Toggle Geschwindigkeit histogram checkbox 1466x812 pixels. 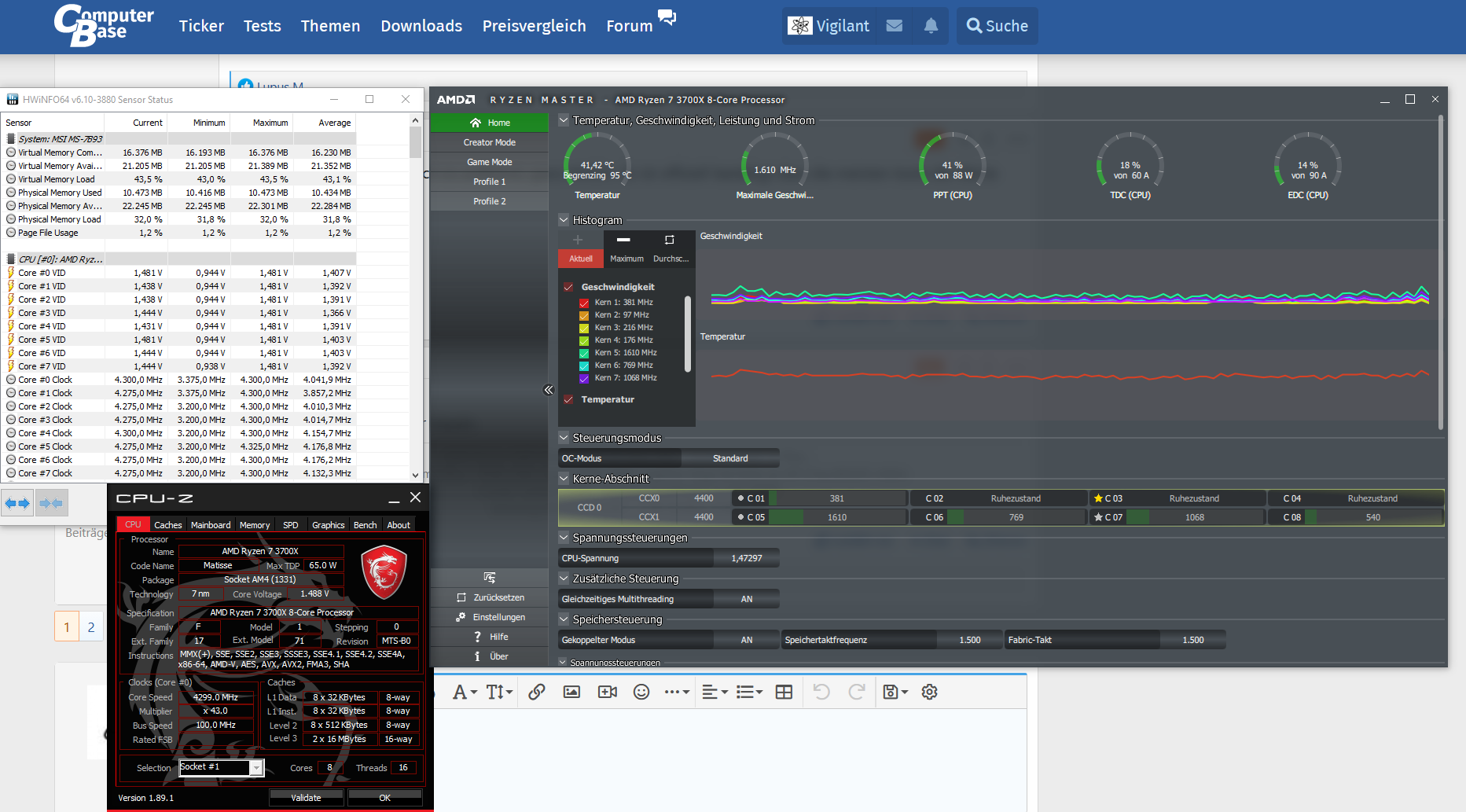point(568,287)
